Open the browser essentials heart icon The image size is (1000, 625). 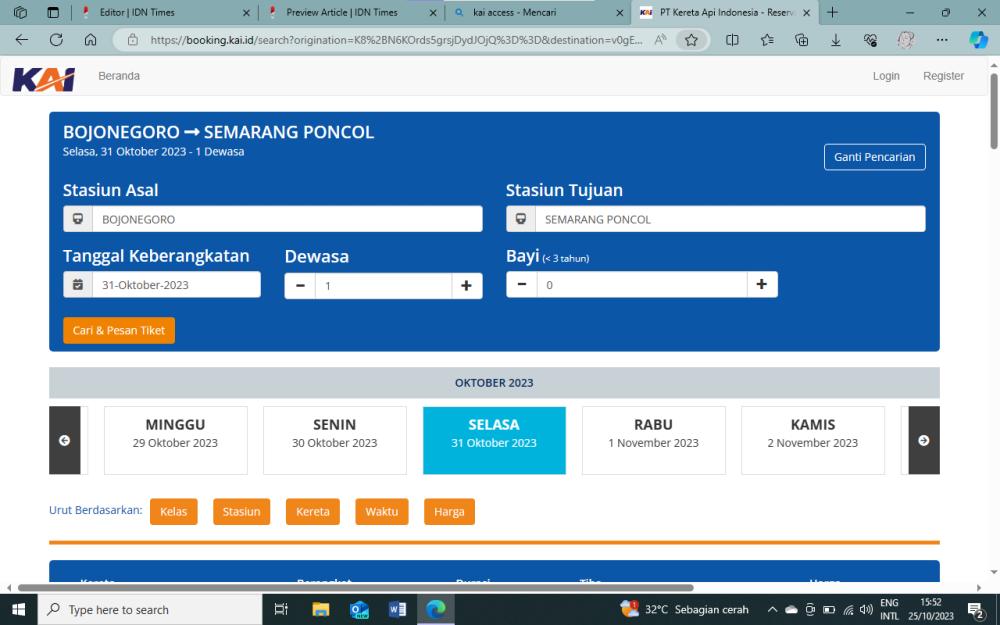871,40
